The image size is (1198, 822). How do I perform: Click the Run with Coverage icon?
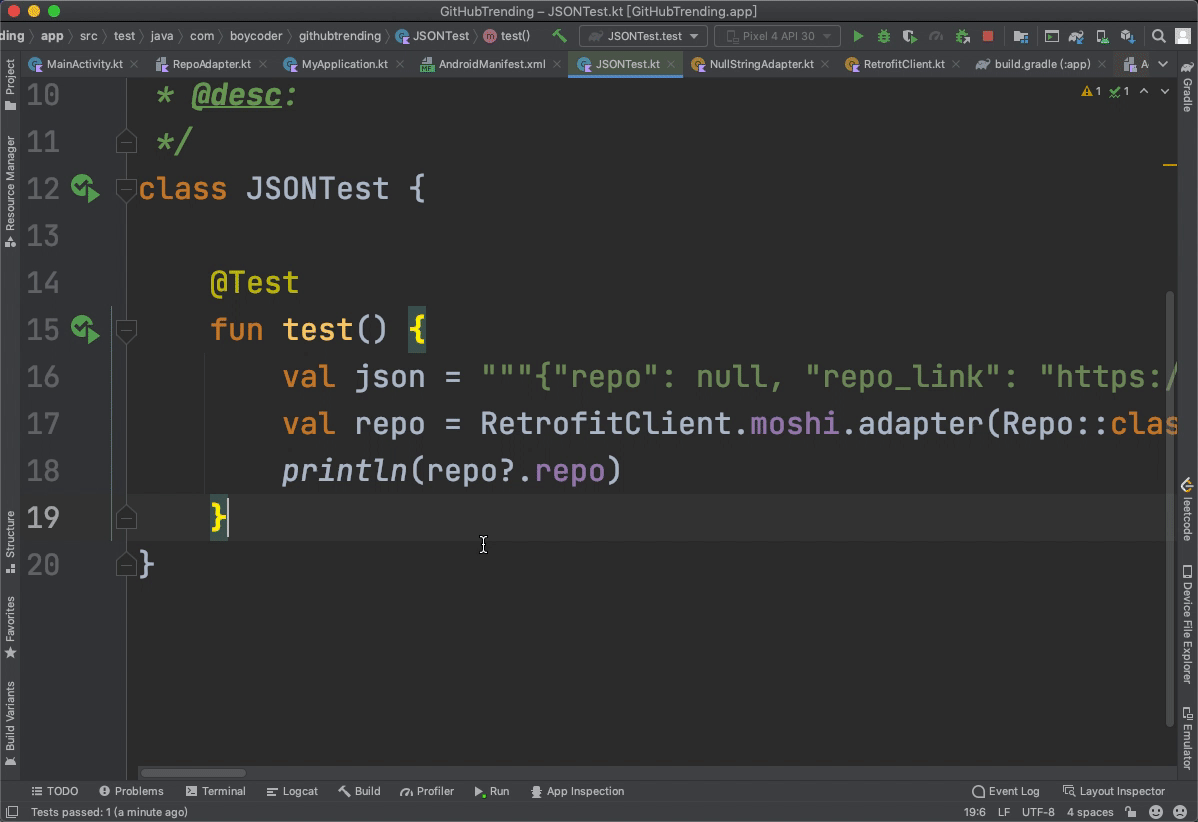pyautogui.click(x=909, y=36)
